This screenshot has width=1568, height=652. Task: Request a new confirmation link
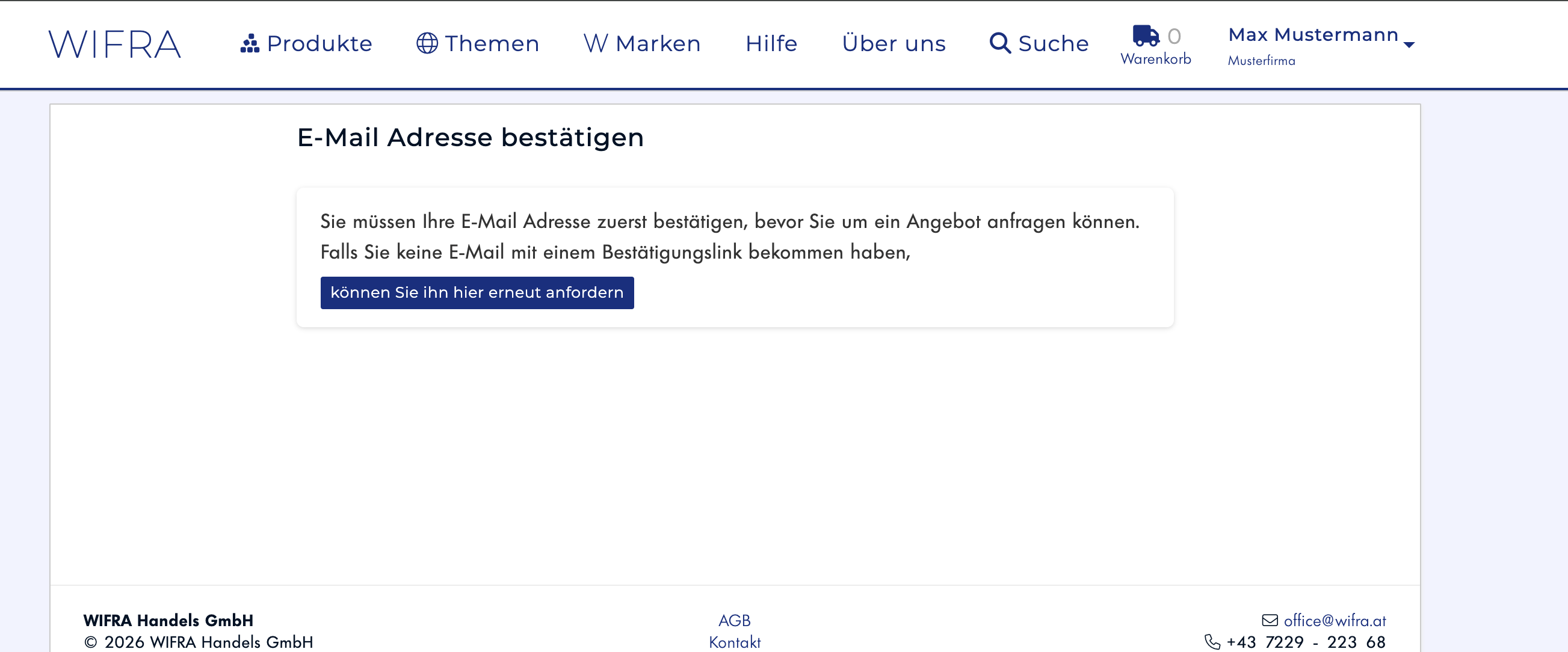tap(477, 292)
